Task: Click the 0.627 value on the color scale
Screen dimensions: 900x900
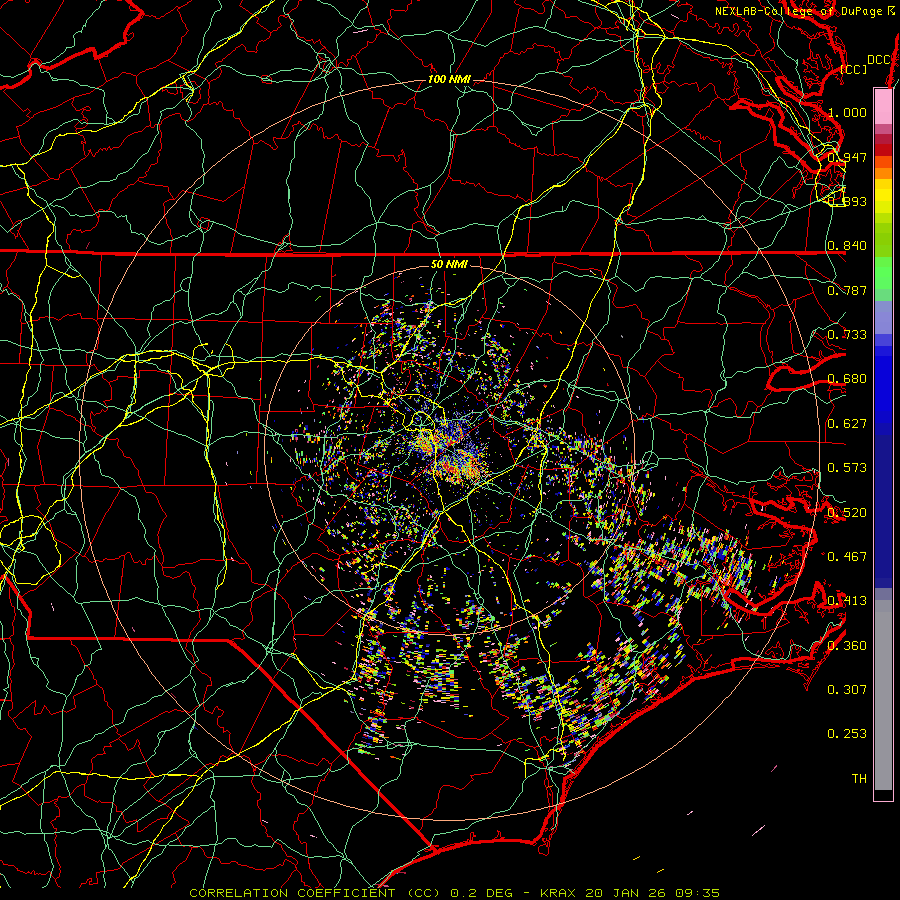Action: coord(847,424)
